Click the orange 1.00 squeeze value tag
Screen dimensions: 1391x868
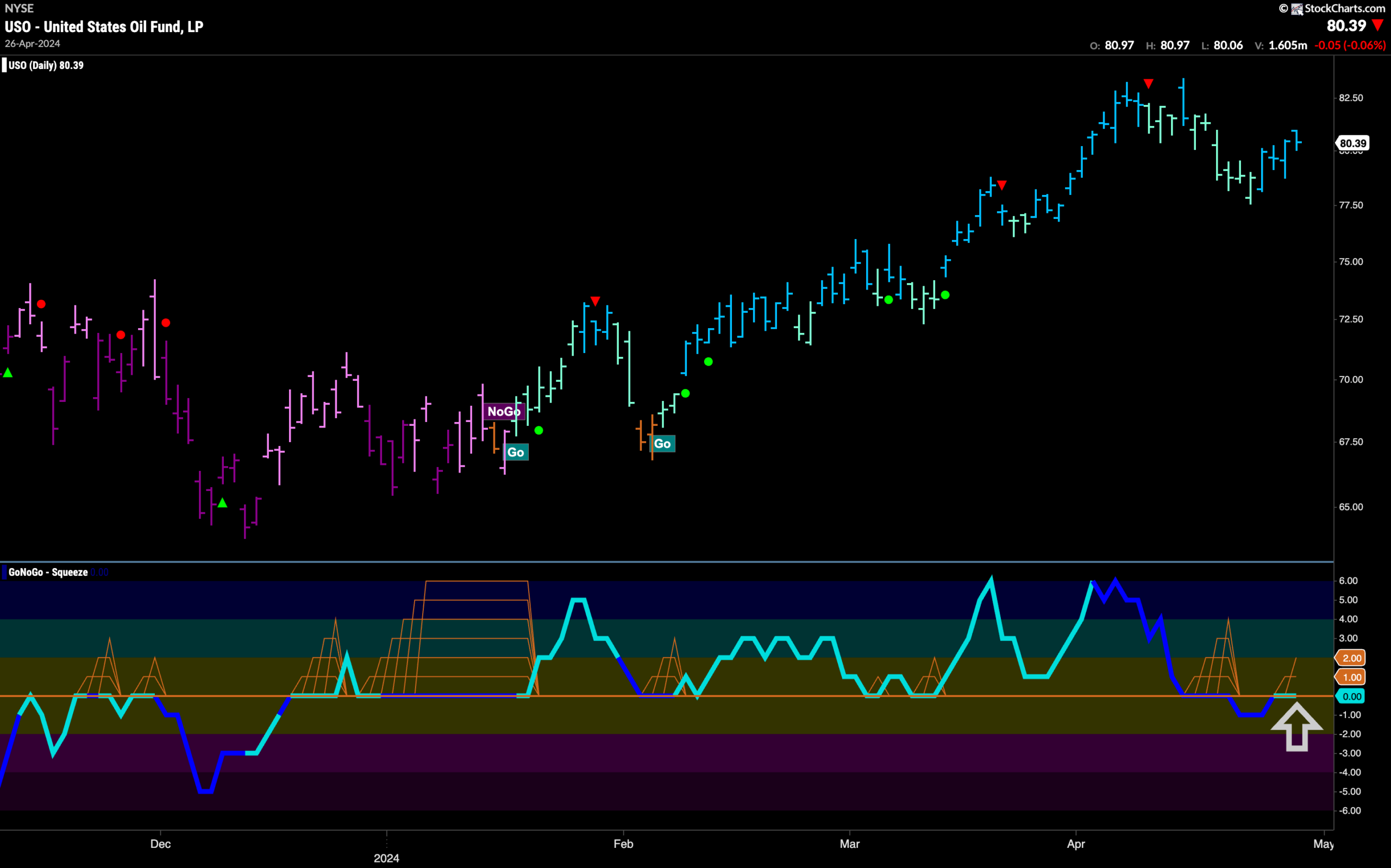point(1351,677)
